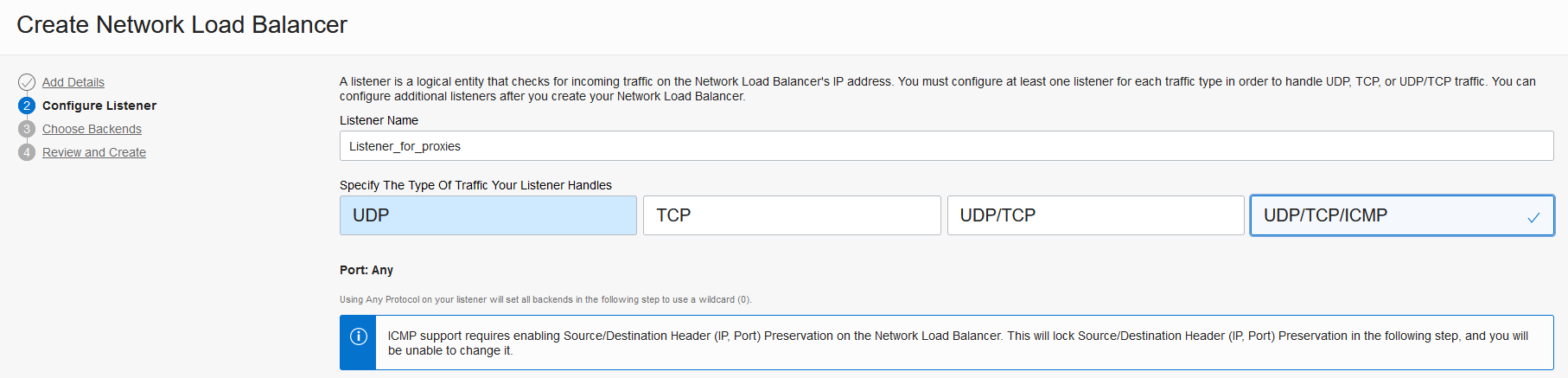Open the Choose Backends step
Image resolution: width=1568 pixels, height=378 pixels.
[92, 129]
